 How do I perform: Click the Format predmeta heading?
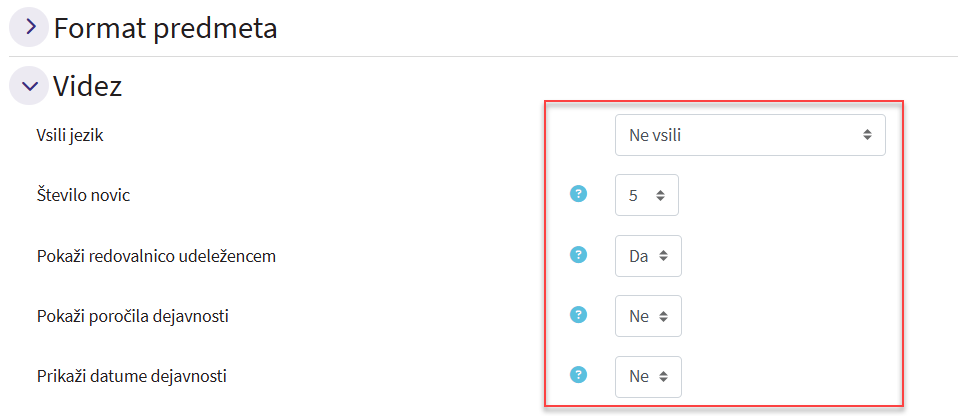[x=165, y=28]
